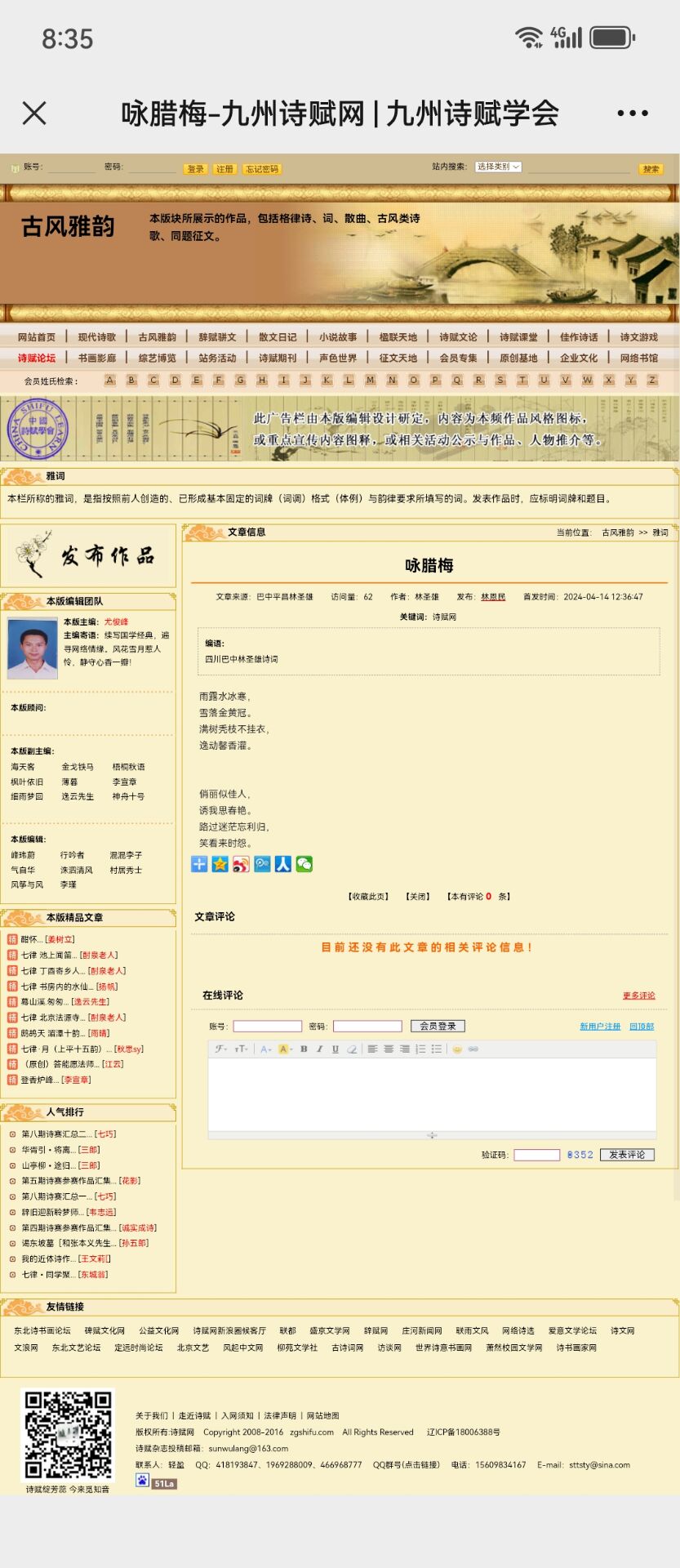Click the 验证码 captcha input field
The width and height of the screenshot is (680, 1568).
coord(536,1155)
